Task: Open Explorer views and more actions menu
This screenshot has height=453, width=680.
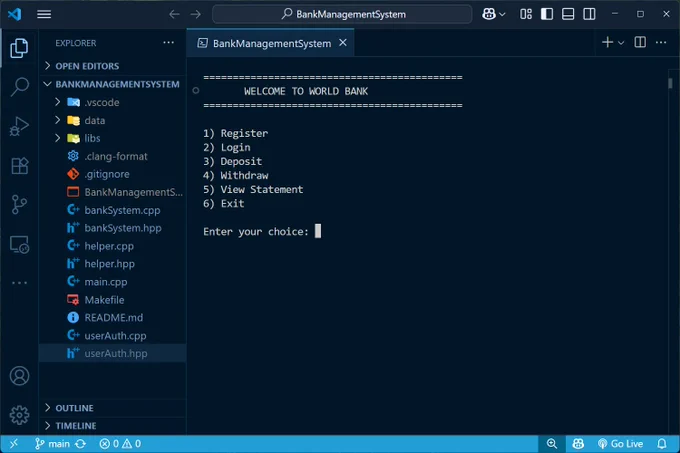Action: (x=169, y=42)
